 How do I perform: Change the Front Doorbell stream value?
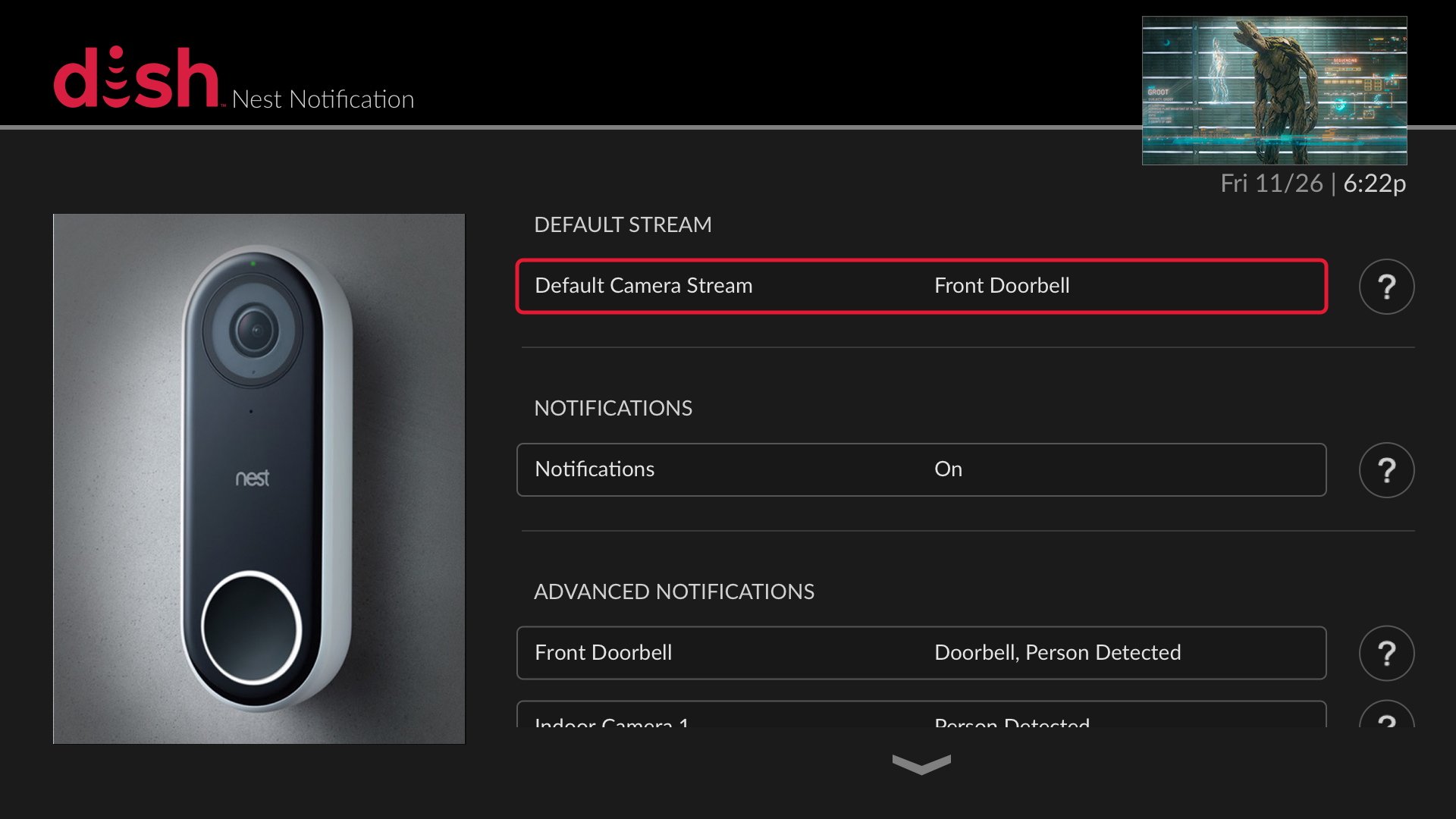click(1002, 286)
